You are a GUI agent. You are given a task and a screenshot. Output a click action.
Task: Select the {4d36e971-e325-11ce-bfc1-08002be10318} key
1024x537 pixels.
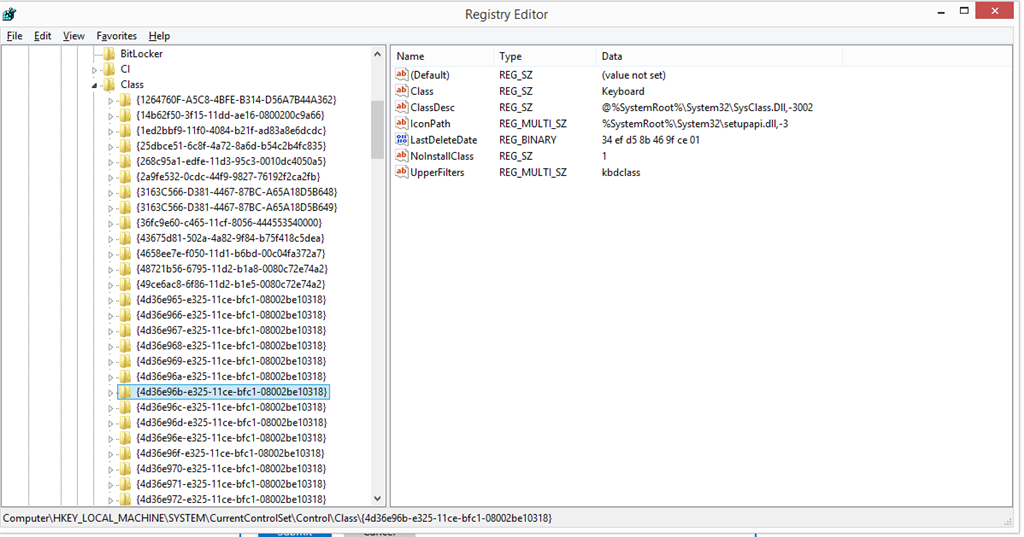[x=231, y=484]
